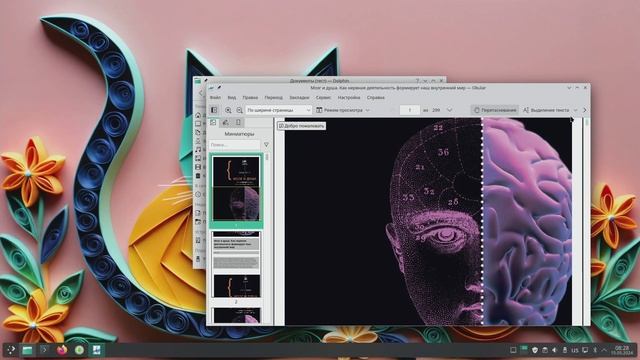Click the US keyboard layout indicator
Image resolution: width=640 pixels, height=360 pixels.
point(575,350)
